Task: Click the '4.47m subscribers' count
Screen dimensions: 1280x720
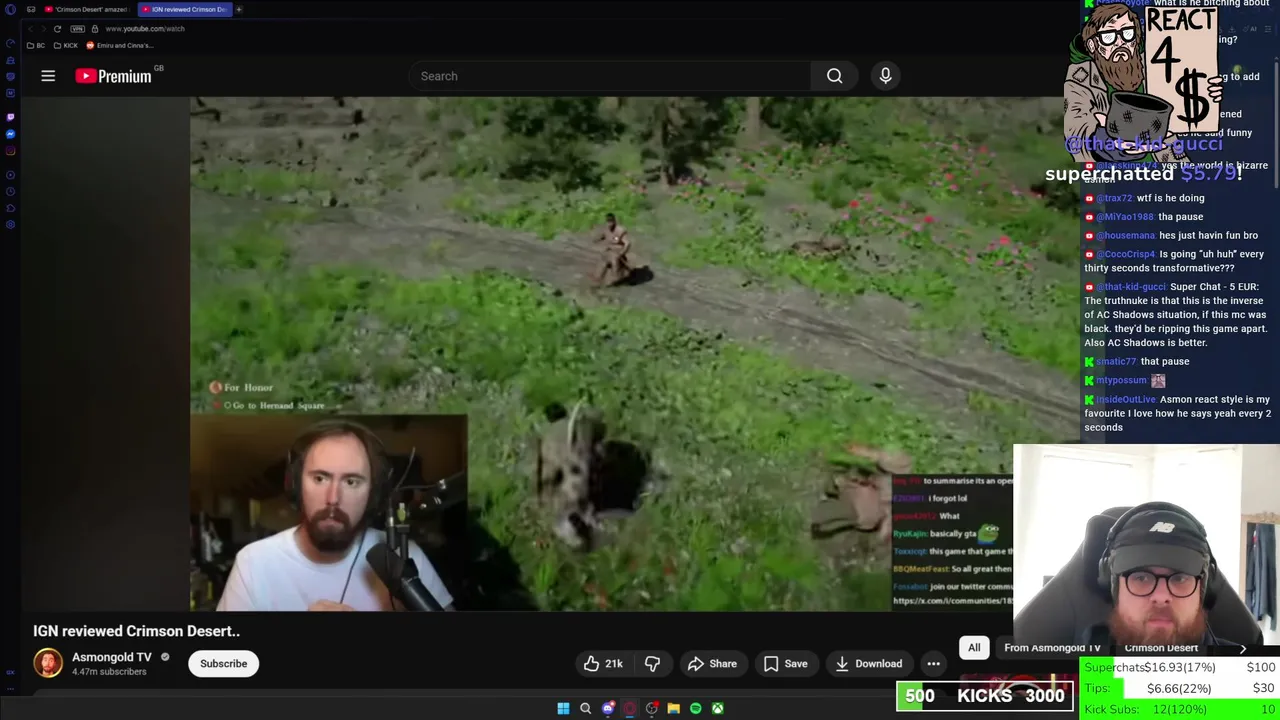Action: coord(109,672)
